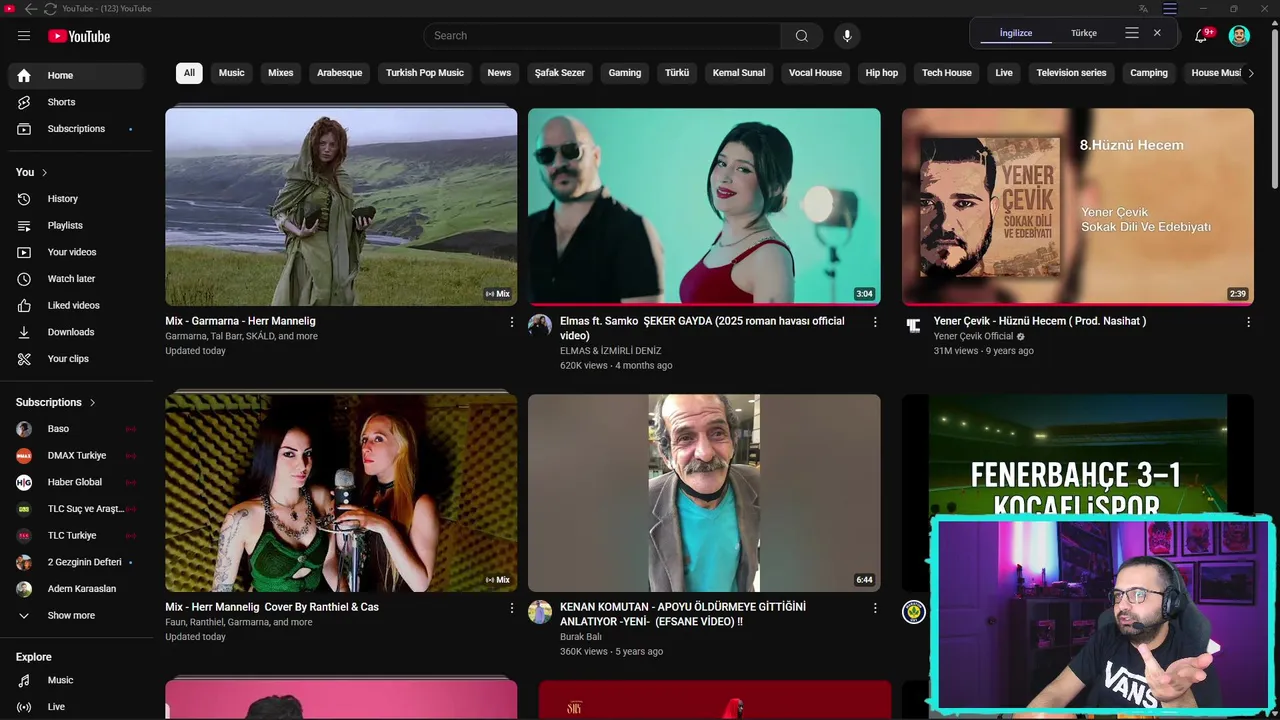Play the Ranthiel & Cas cover thumbnail
The image size is (1280, 720).
tap(341, 493)
